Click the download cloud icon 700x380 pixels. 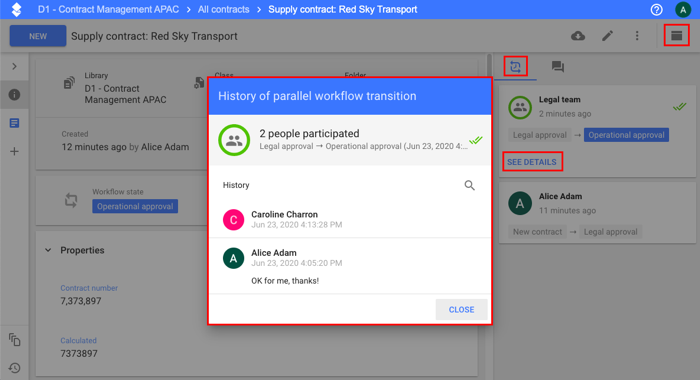578,36
